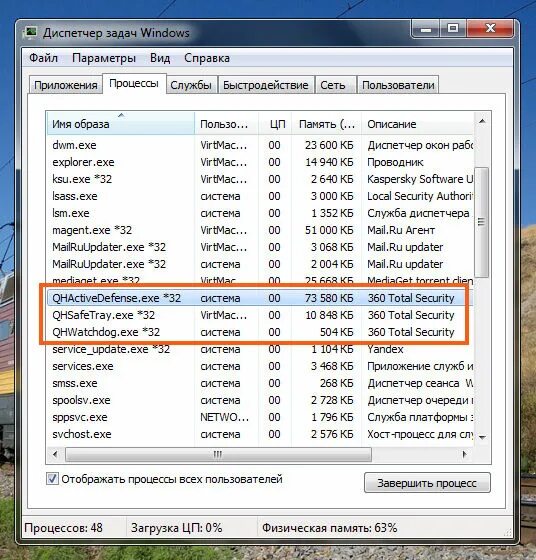Open the Быстродействие tab
The image size is (536, 560).
pos(265,85)
